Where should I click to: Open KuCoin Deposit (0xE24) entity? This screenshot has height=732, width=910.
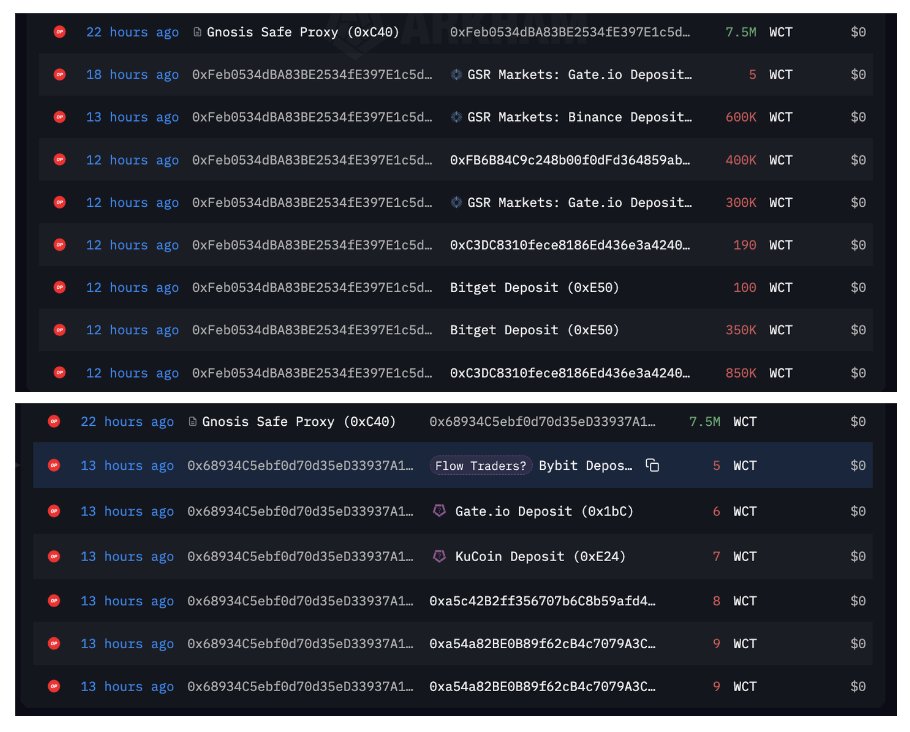point(540,556)
